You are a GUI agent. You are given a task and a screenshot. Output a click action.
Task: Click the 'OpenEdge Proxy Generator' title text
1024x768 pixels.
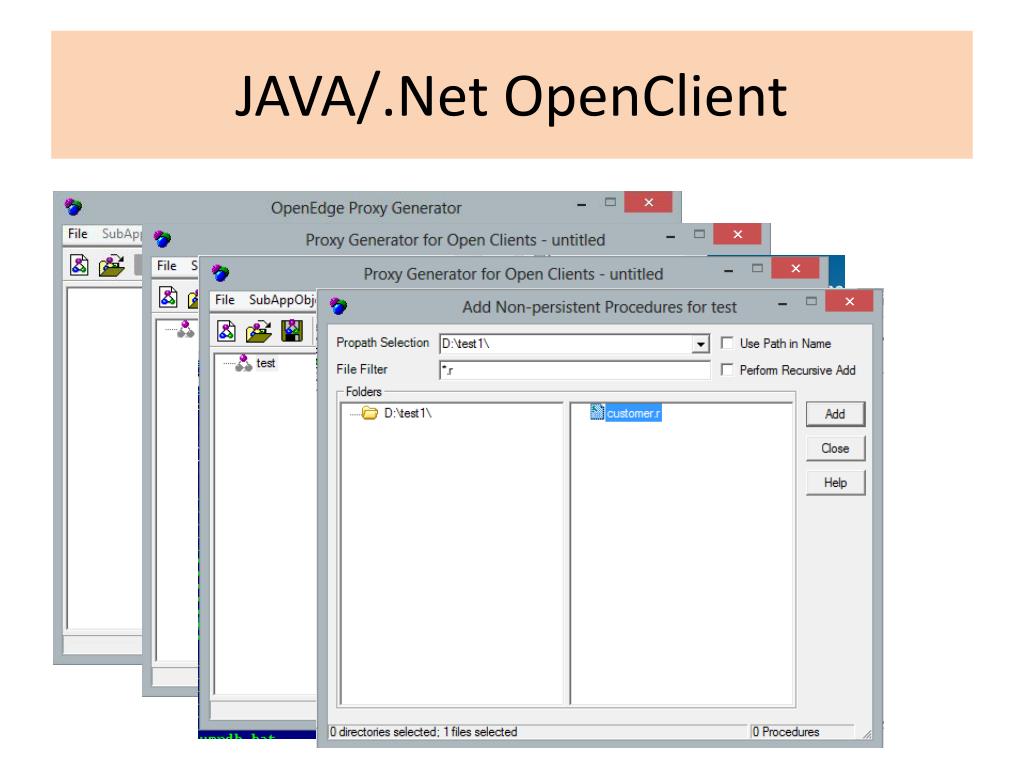pyautogui.click(x=366, y=208)
